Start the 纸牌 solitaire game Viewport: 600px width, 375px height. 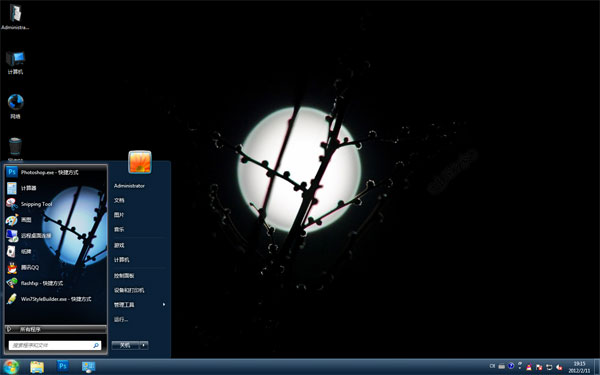(x=55, y=251)
